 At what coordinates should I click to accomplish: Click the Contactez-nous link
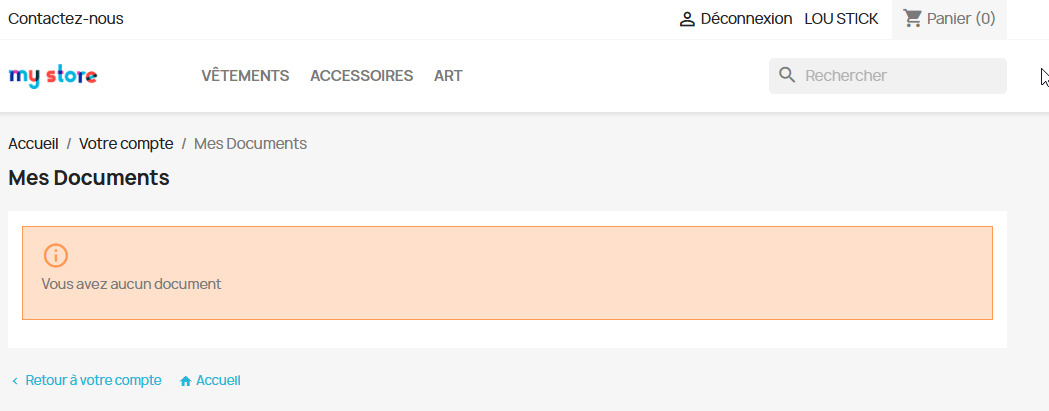(x=66, y=19)
